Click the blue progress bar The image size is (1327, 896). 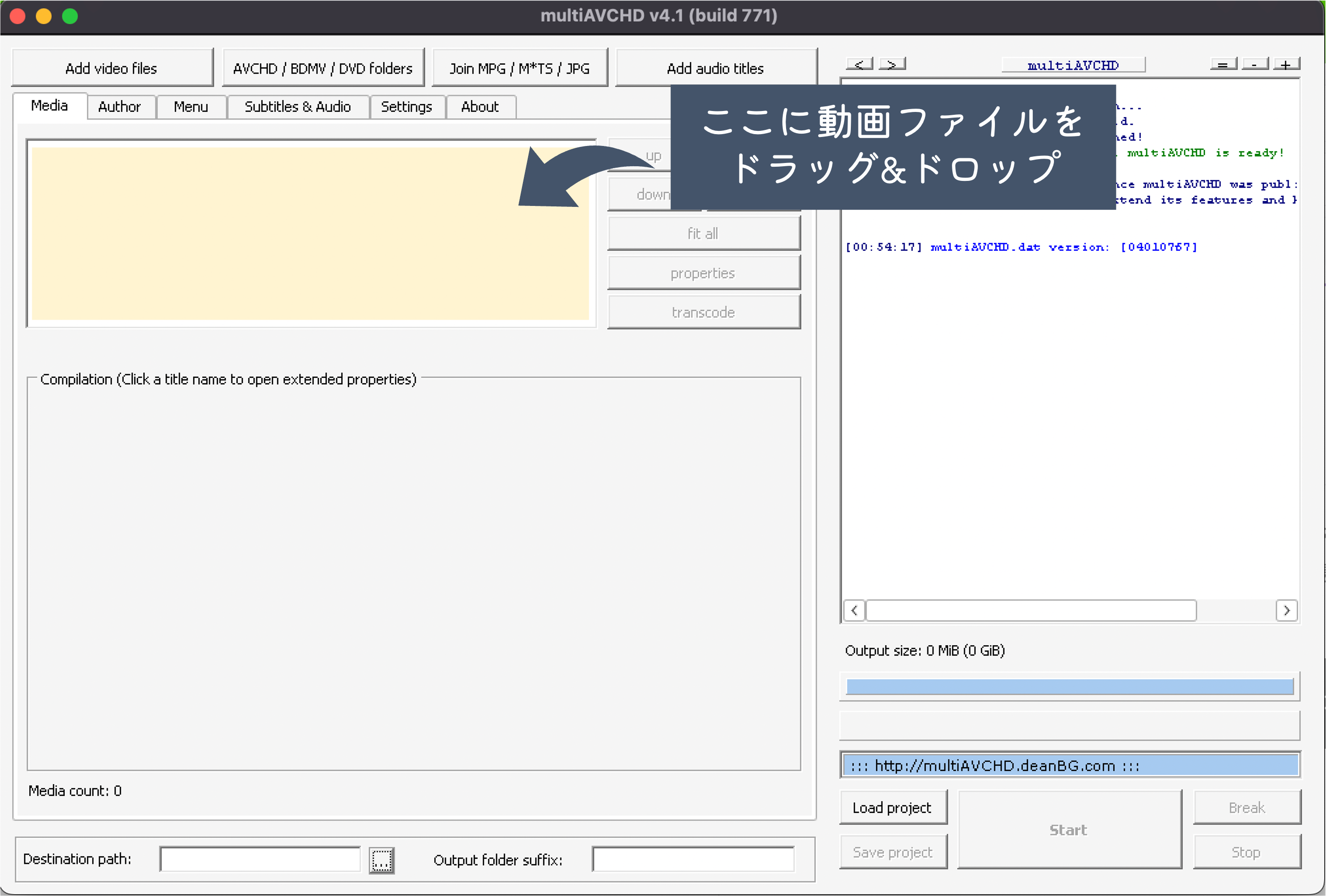[x=1069, y=685]
